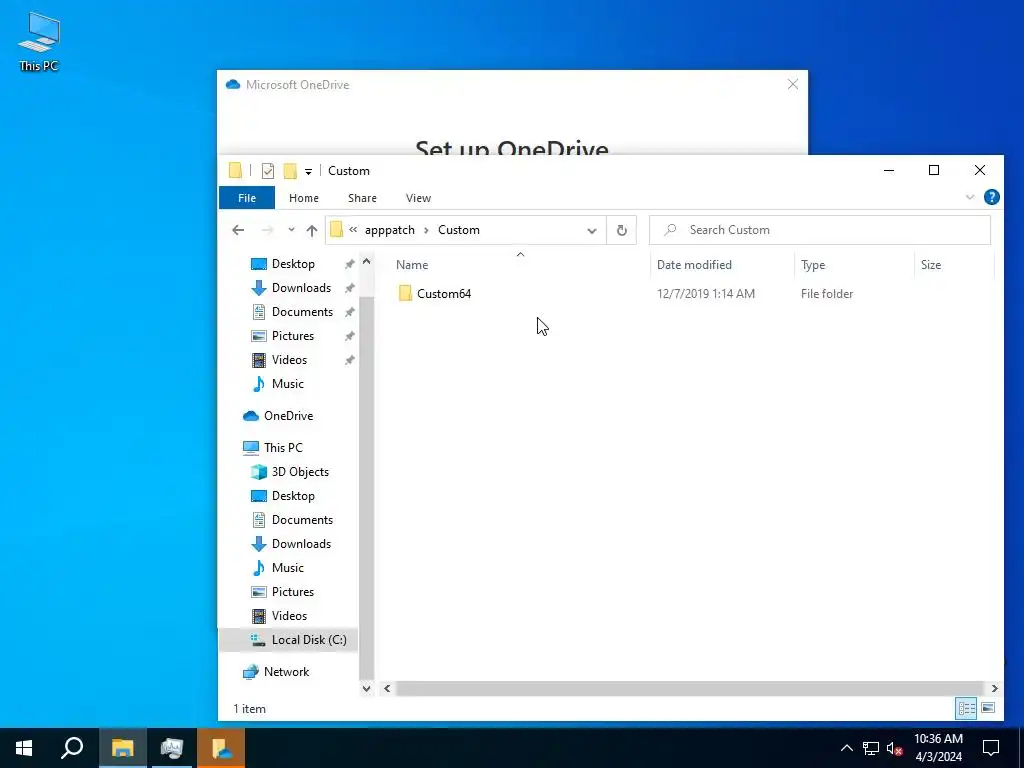1024x768 pixels.
Task: Click navigation pane scroll down arrow
Action: (366, 688)
